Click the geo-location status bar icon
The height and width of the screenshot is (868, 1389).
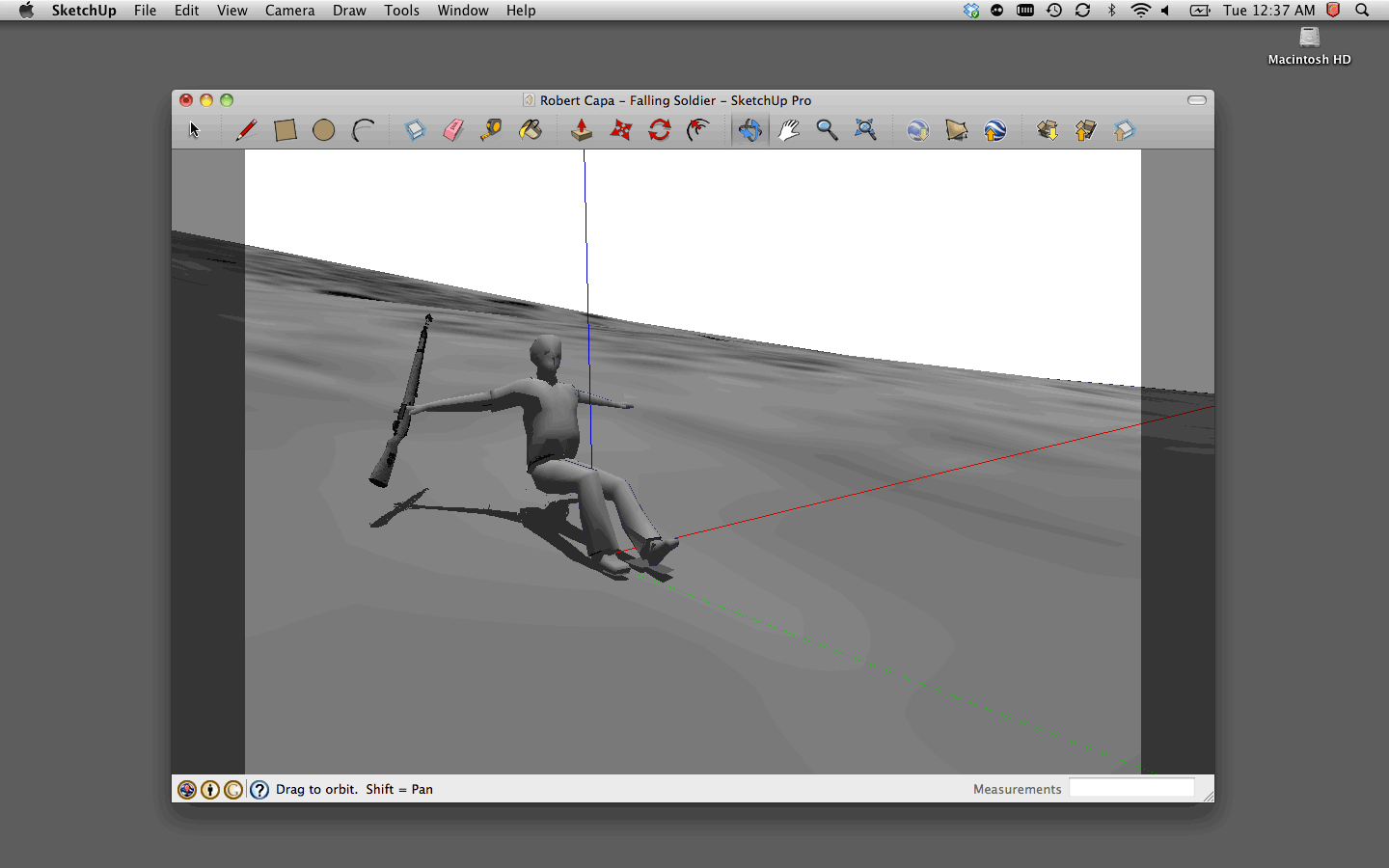tap(187, 790)
